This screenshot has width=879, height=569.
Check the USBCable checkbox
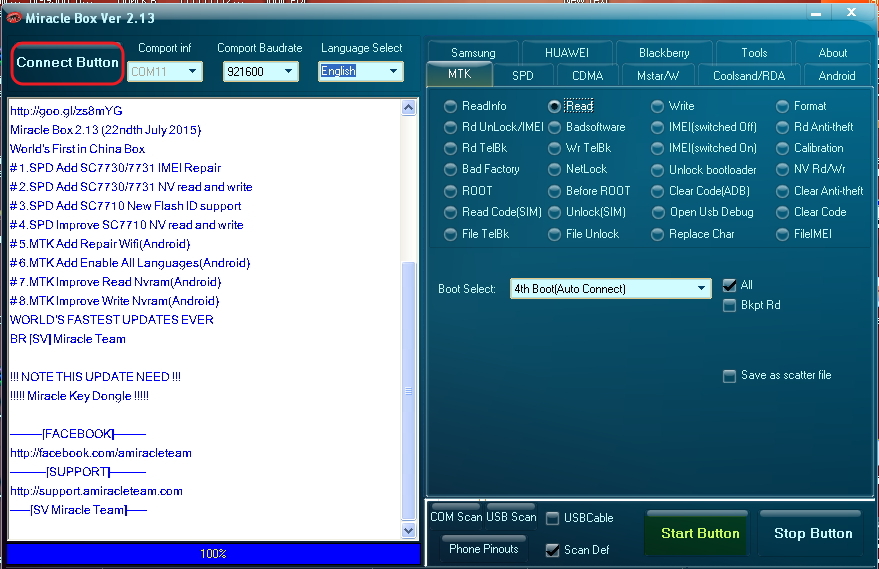tap(552, 518)
